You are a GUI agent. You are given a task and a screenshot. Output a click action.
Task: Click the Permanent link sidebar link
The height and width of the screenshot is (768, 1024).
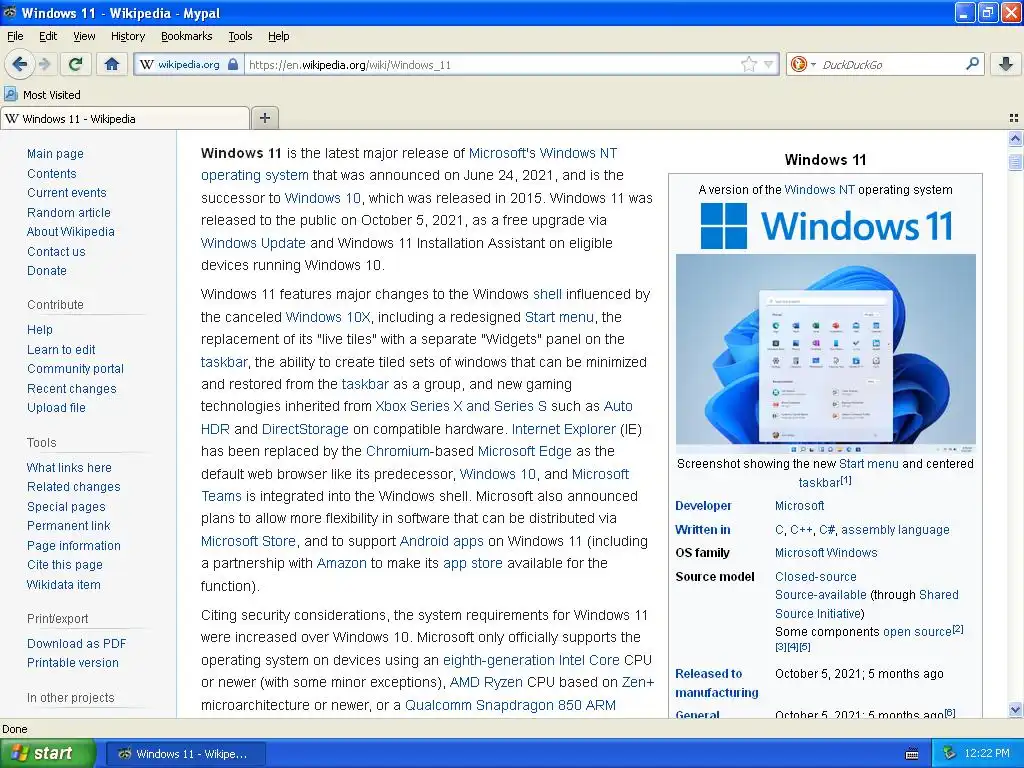[x=69, y=526]
